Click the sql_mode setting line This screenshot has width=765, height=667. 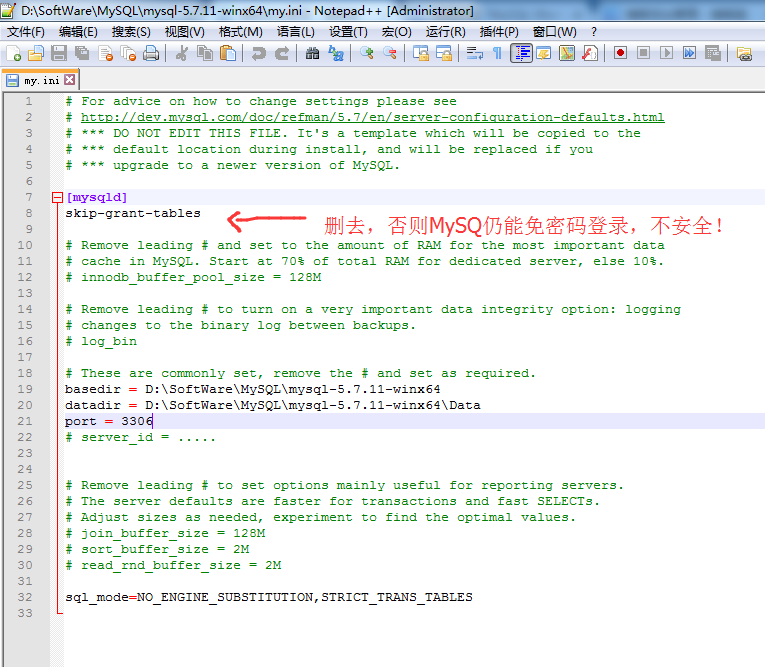[269, 597]
